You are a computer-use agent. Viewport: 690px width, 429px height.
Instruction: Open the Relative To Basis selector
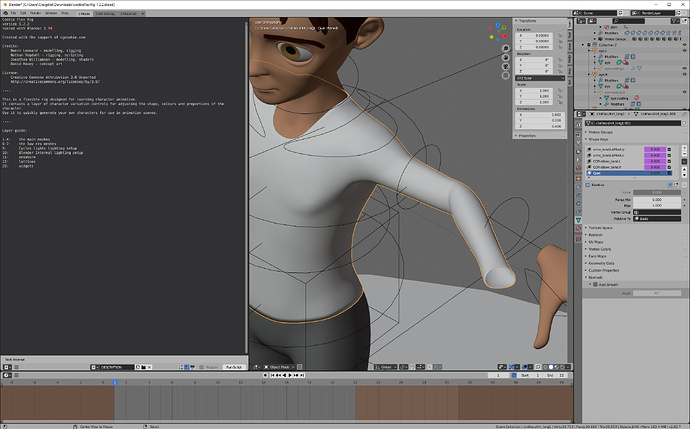[x=657, y=219]
